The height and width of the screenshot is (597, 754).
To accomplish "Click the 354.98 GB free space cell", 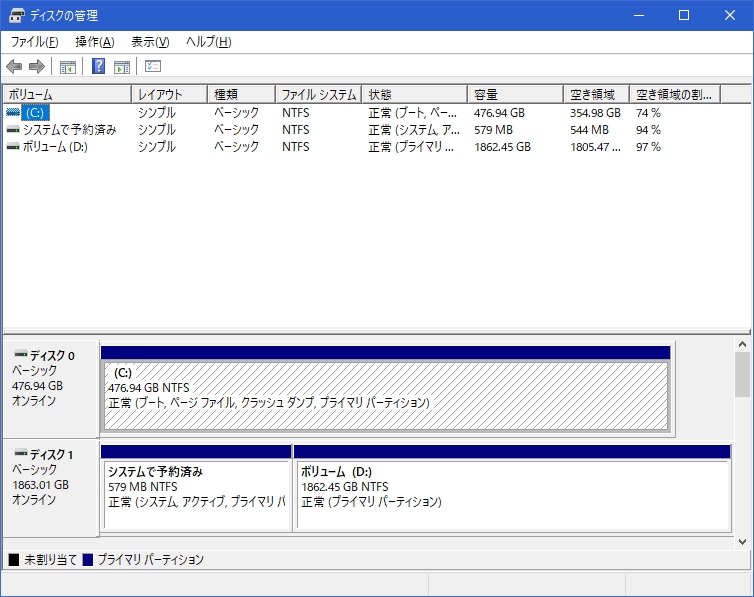I will coord(595,113).
